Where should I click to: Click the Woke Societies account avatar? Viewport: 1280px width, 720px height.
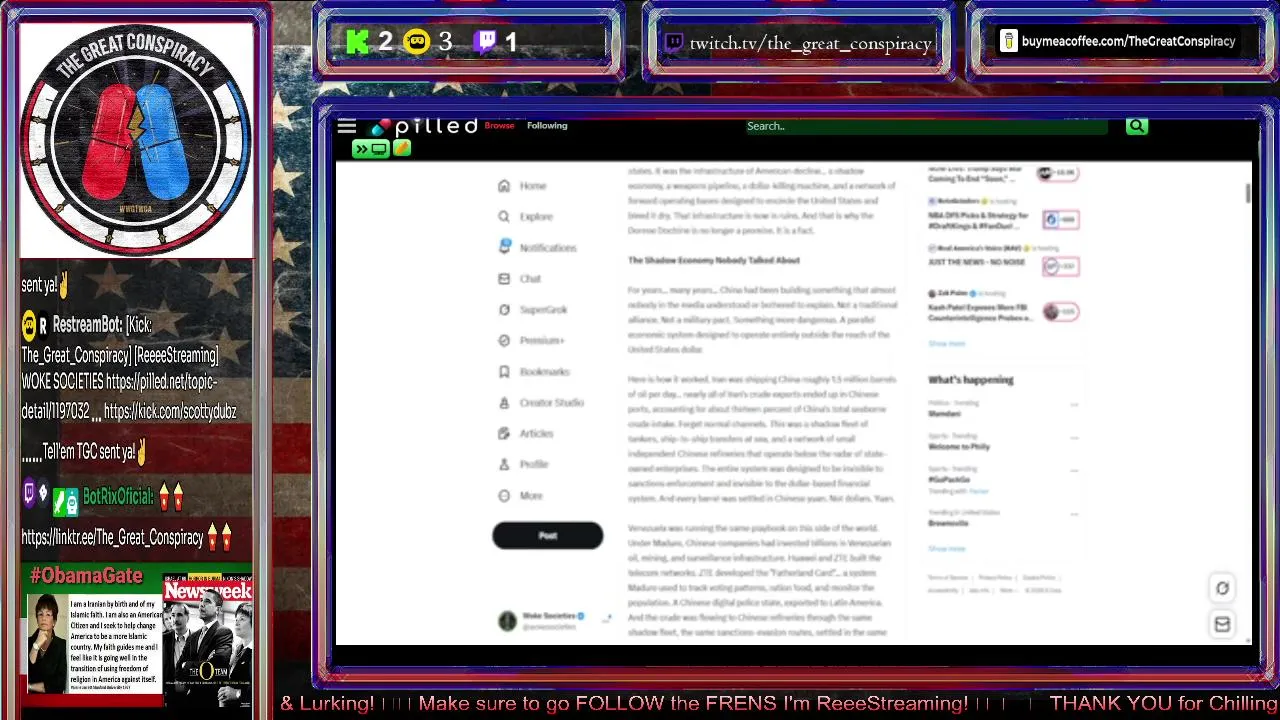point(507,621)
